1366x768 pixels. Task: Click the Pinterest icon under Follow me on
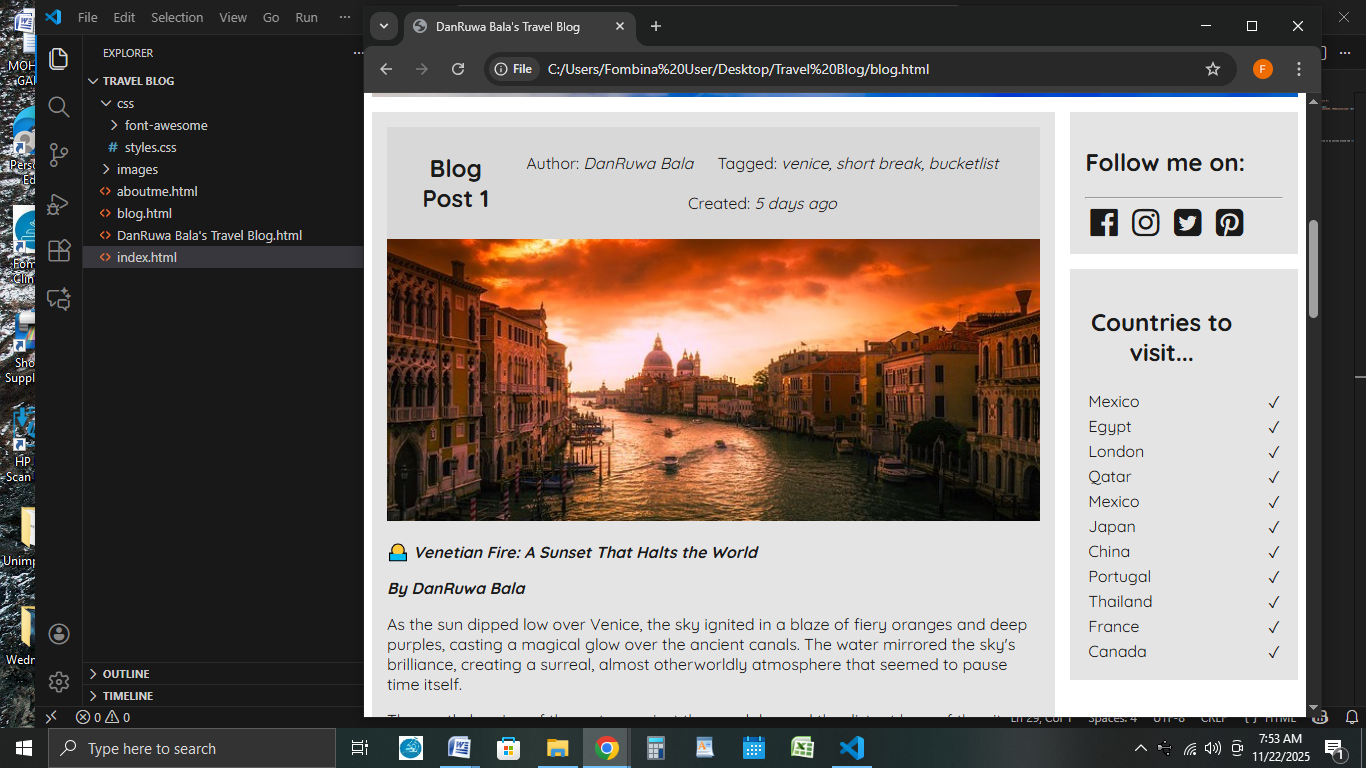click(x=1230, y=222)
